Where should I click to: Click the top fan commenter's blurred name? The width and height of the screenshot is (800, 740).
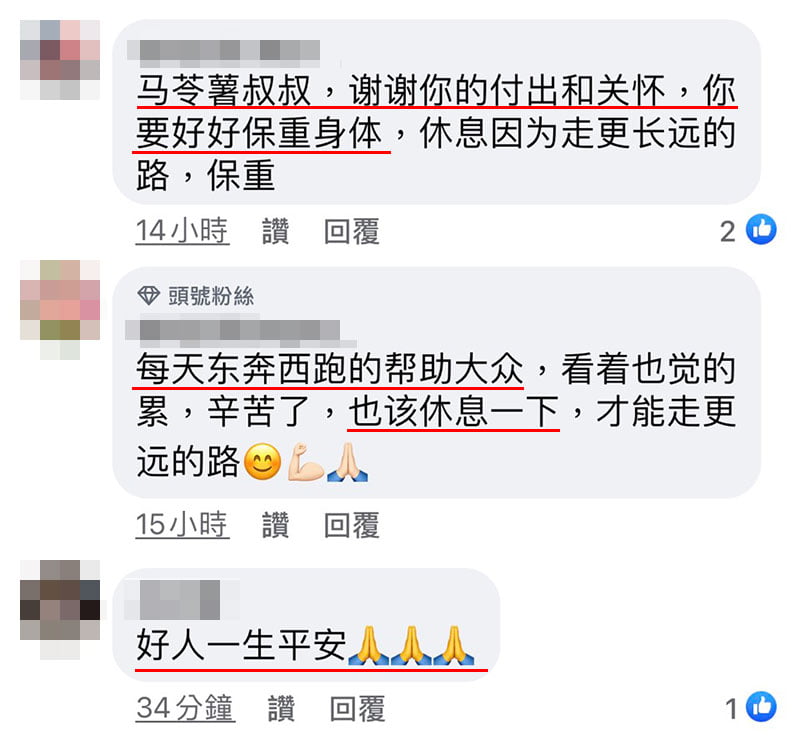tap(240, 333)
